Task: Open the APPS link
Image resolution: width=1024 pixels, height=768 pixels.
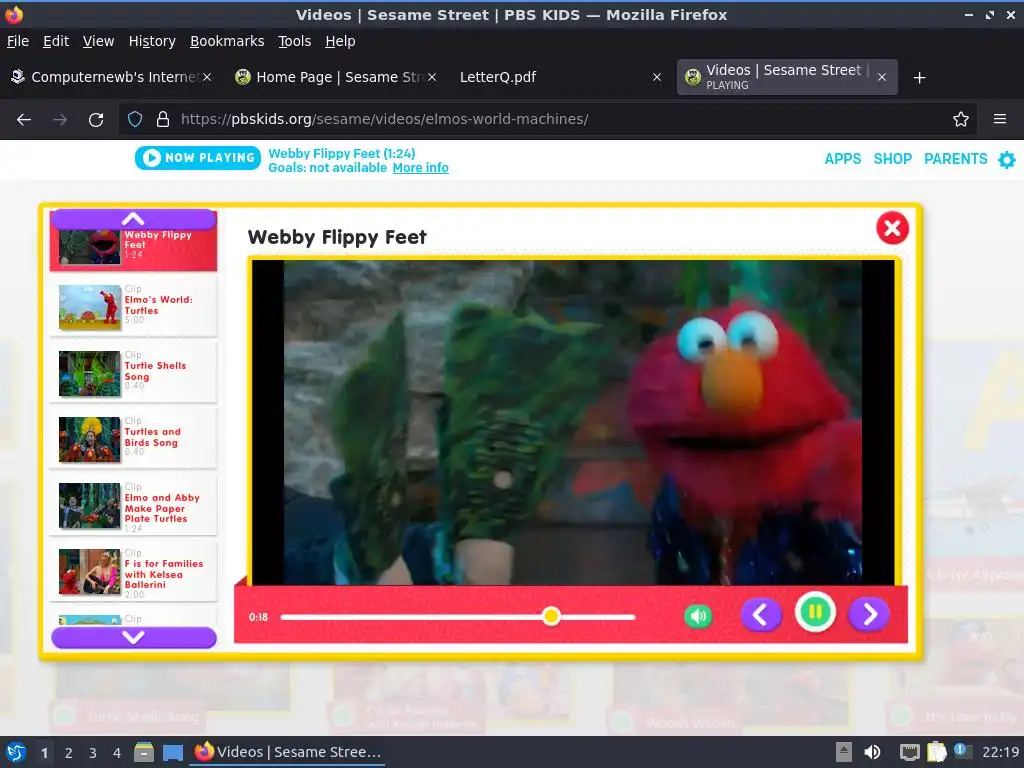Action: [x=842, y=159]
